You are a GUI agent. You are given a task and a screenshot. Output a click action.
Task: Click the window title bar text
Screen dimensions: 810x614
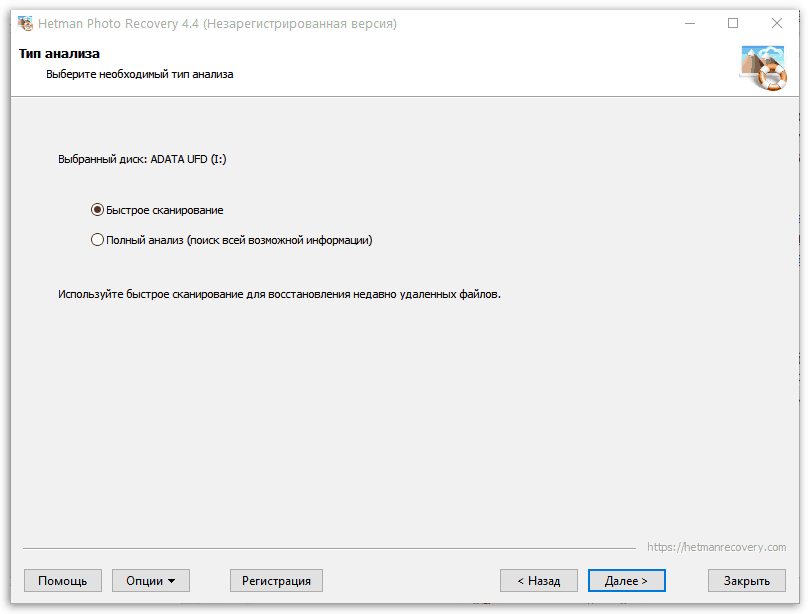(218, 23)
